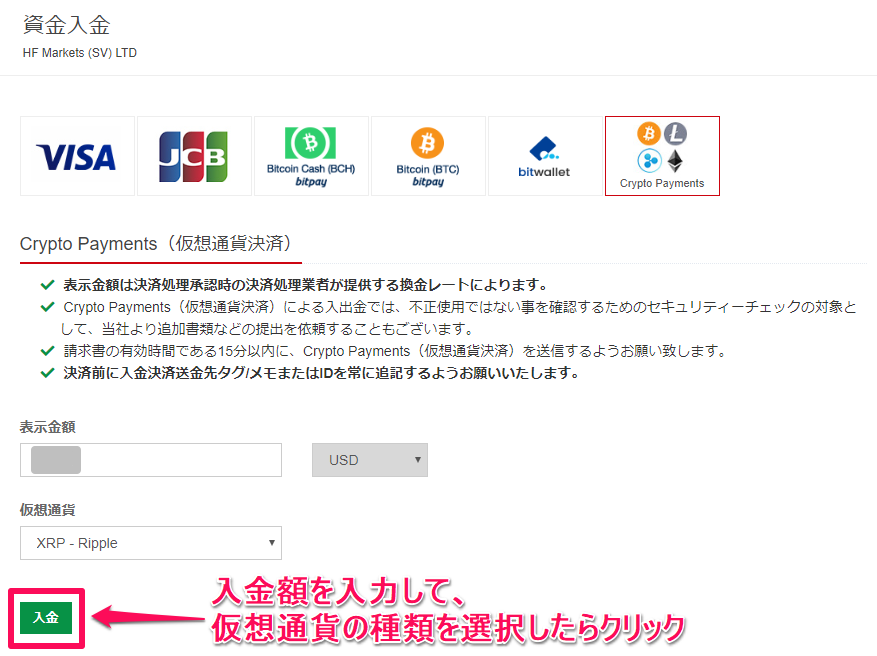This screenshot has height=656, width=877.
Task: Click the Crypto Payments（仮想通貨決済） section heading
Action: click(x=156, y=244)
